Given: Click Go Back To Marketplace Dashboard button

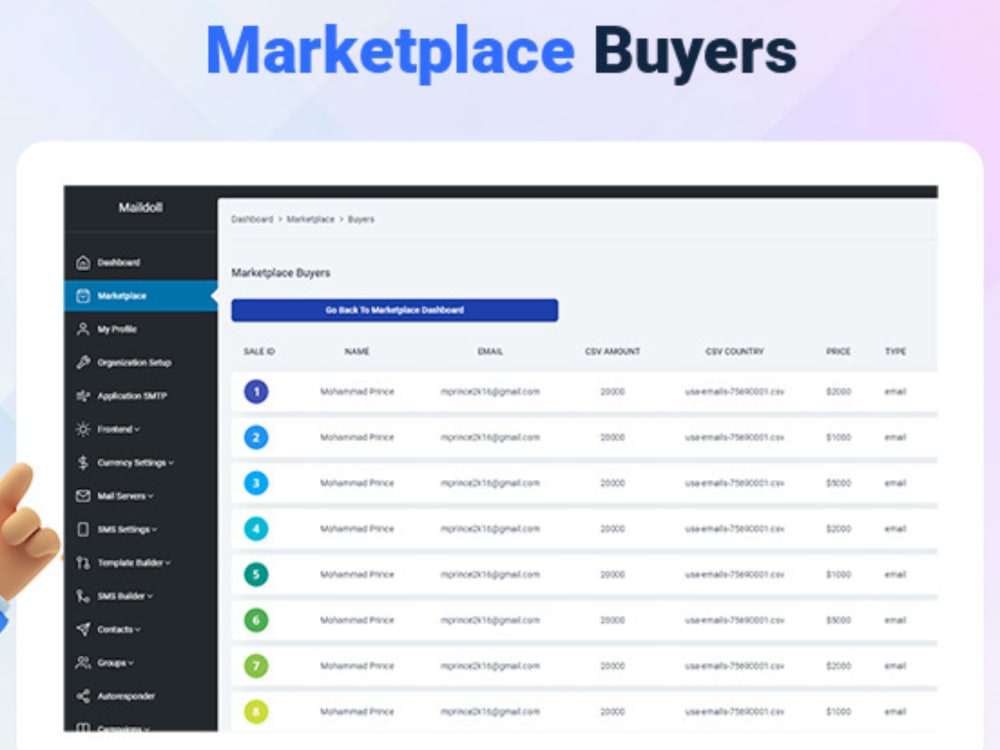Looking at the screenshot, I should pyautogui.click(x=395, y=311).
